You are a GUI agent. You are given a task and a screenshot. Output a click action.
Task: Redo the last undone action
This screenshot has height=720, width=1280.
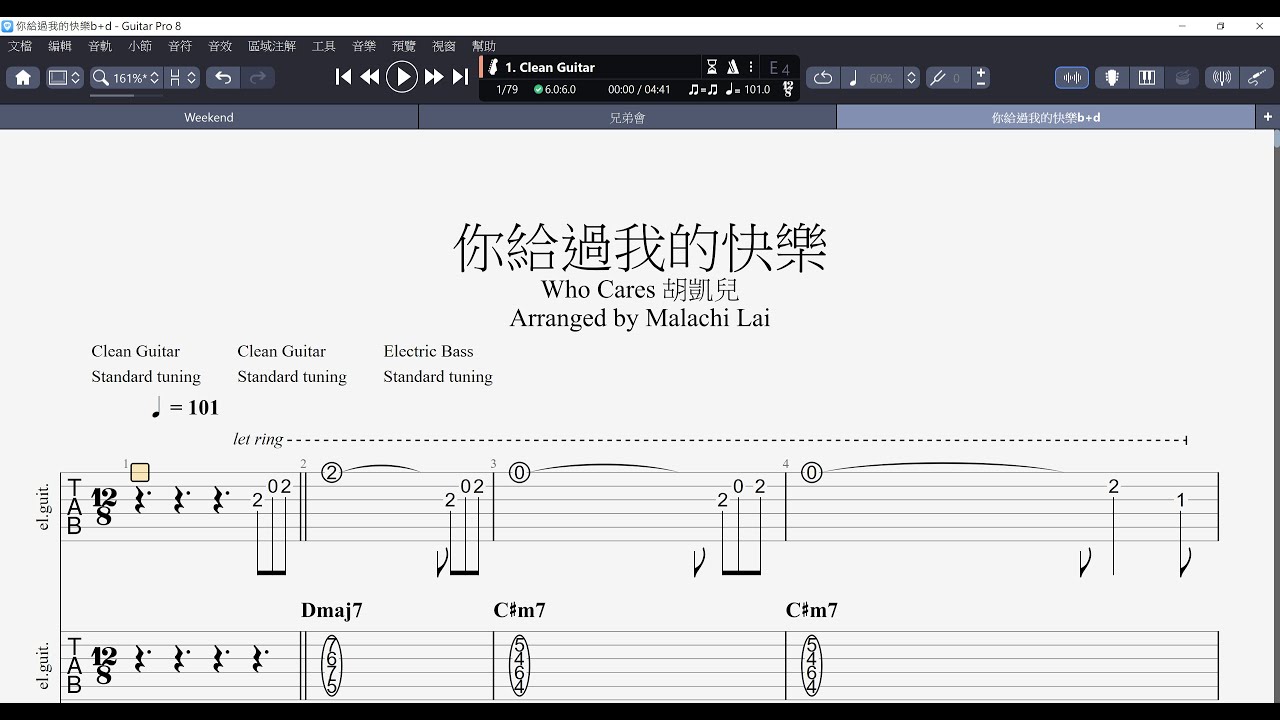pos(258,78)
